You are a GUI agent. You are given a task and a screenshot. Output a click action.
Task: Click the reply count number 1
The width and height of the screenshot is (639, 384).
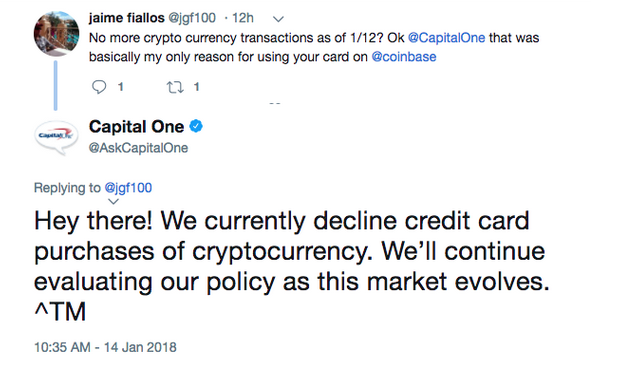pyautogui.click(x=120, y=87)
